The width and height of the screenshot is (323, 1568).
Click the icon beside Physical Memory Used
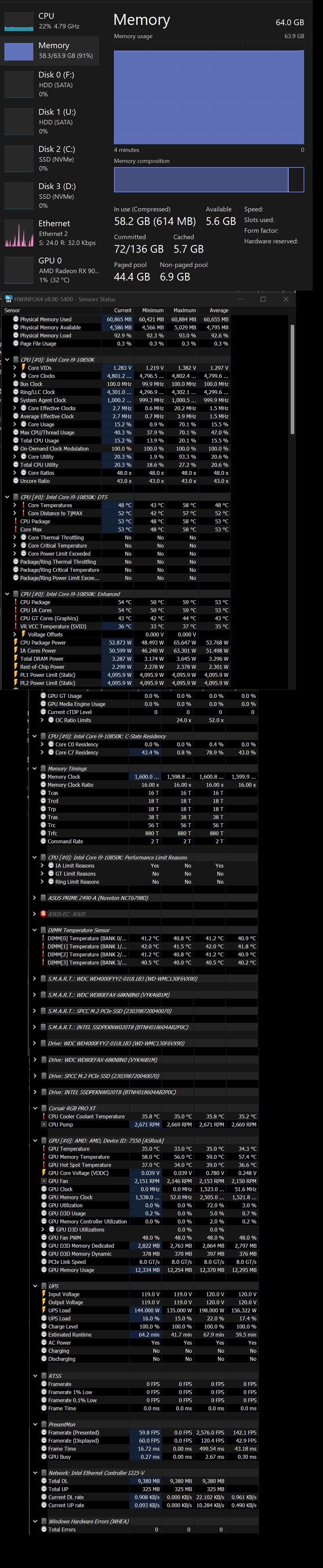pos(15,319)
